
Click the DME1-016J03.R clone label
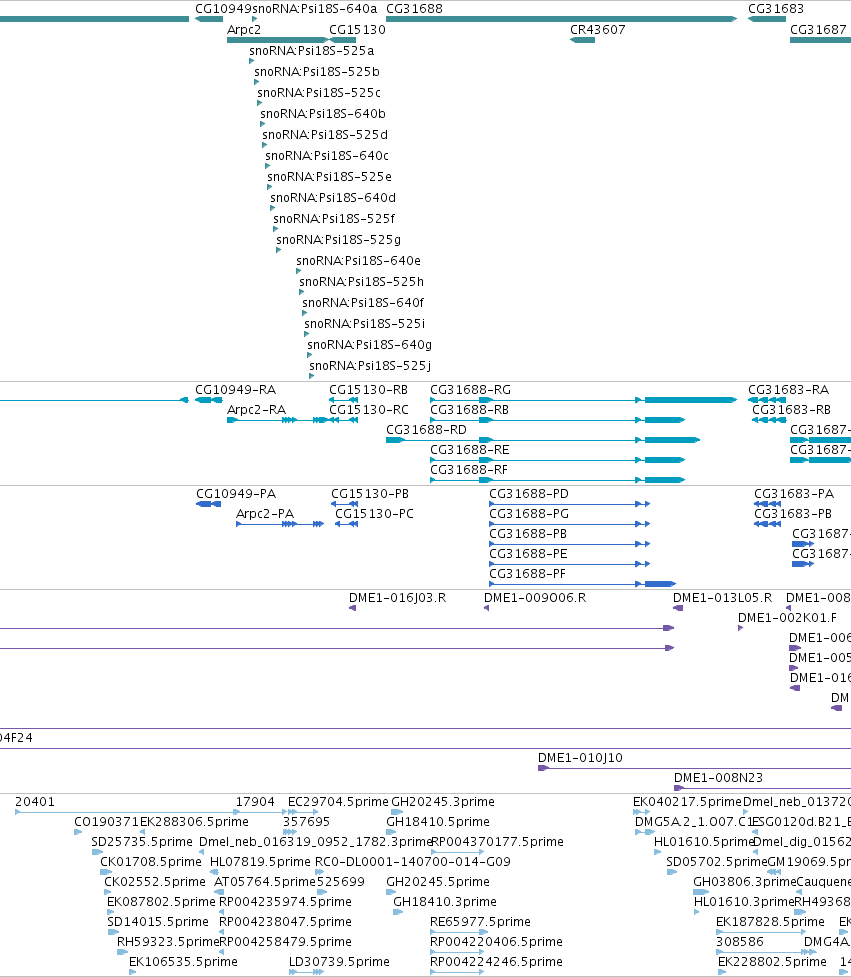[x=397, y=598]
